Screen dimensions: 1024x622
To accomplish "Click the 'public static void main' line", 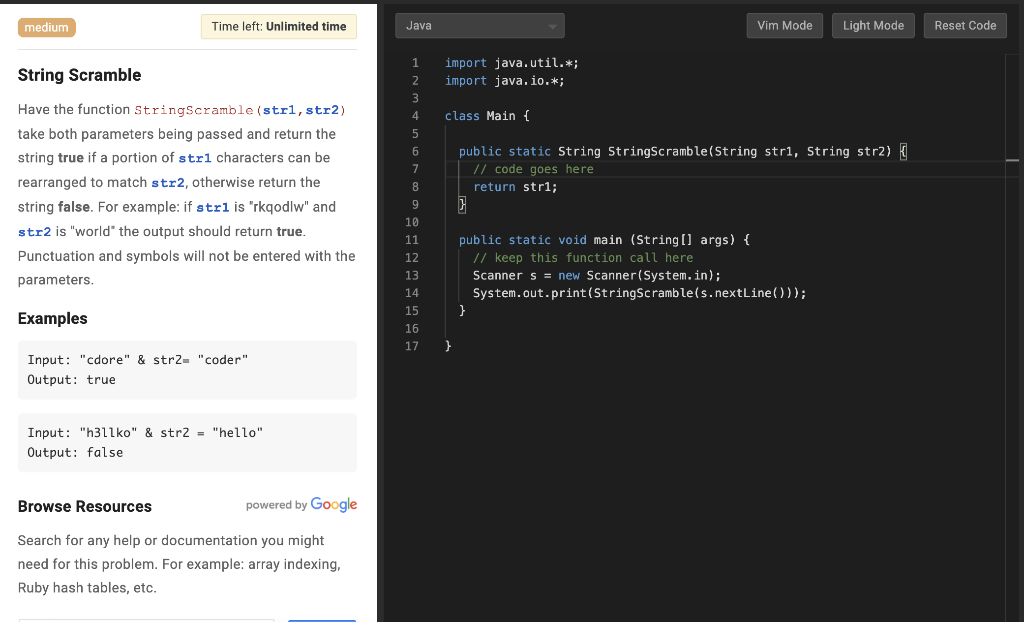I will 603,240.
